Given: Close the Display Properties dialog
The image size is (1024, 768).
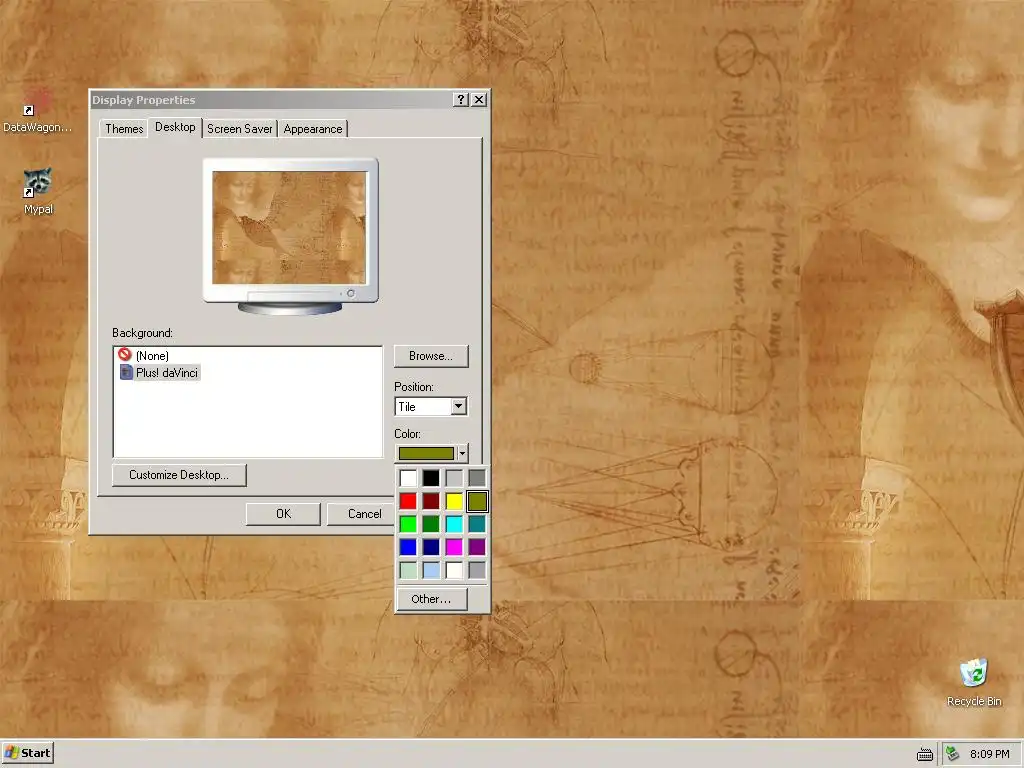Looking at the screenshot, I should [479, 99].
